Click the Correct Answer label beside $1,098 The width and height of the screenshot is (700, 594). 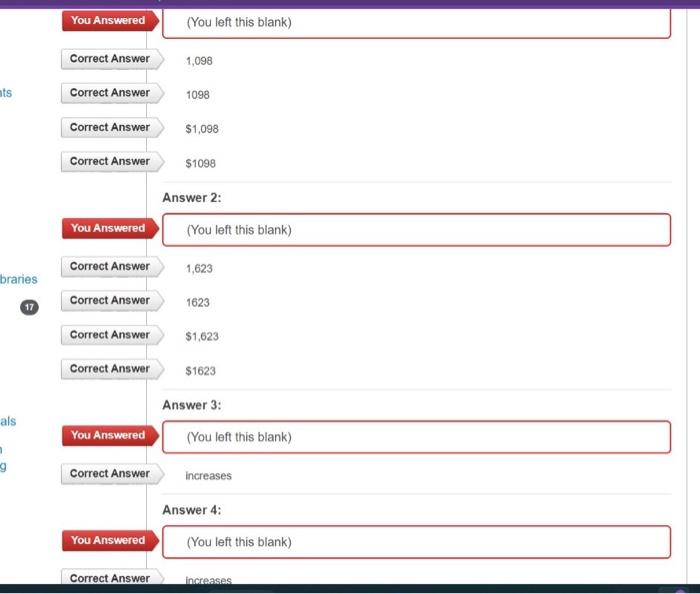pyautogui.click(x=112, y=127)
